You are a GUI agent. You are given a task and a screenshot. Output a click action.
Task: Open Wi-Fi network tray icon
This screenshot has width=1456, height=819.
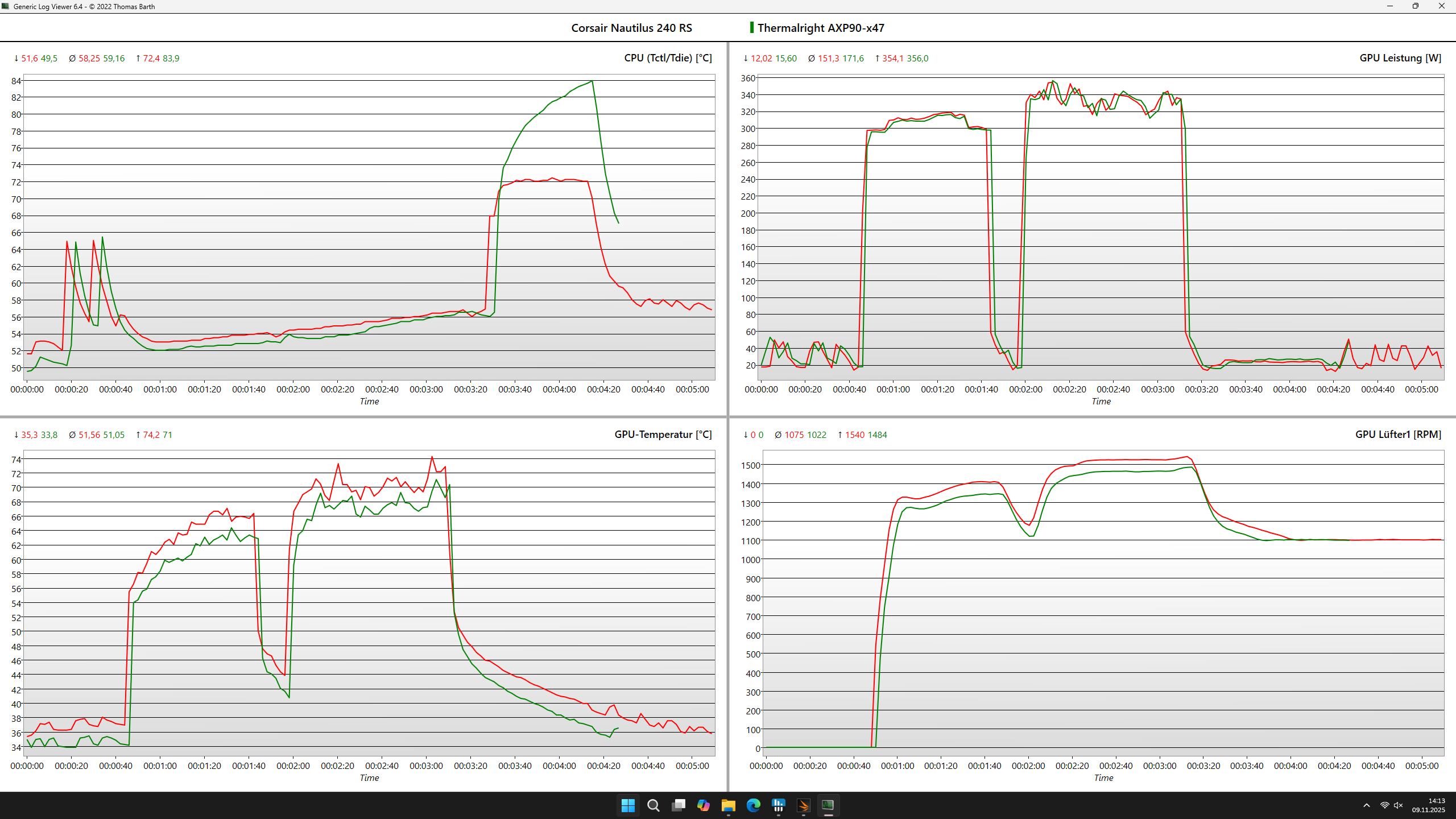1384,805
